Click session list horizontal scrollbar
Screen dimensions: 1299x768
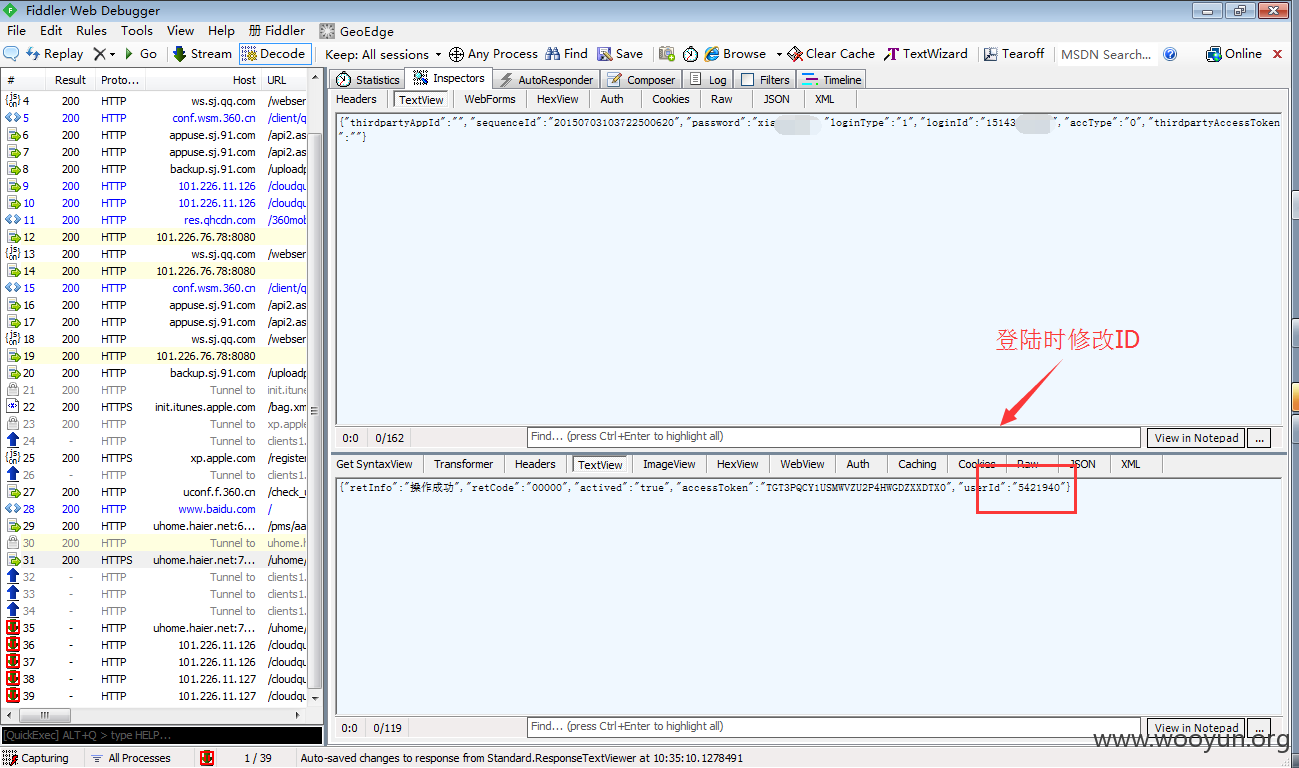click(155, 716)
